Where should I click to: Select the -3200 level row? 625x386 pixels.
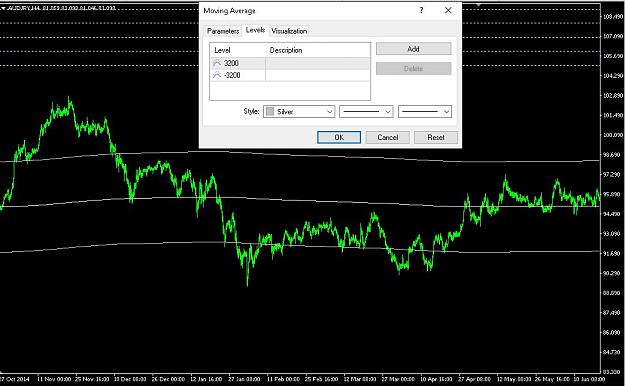pyautogui.click(x=290, y=75)
